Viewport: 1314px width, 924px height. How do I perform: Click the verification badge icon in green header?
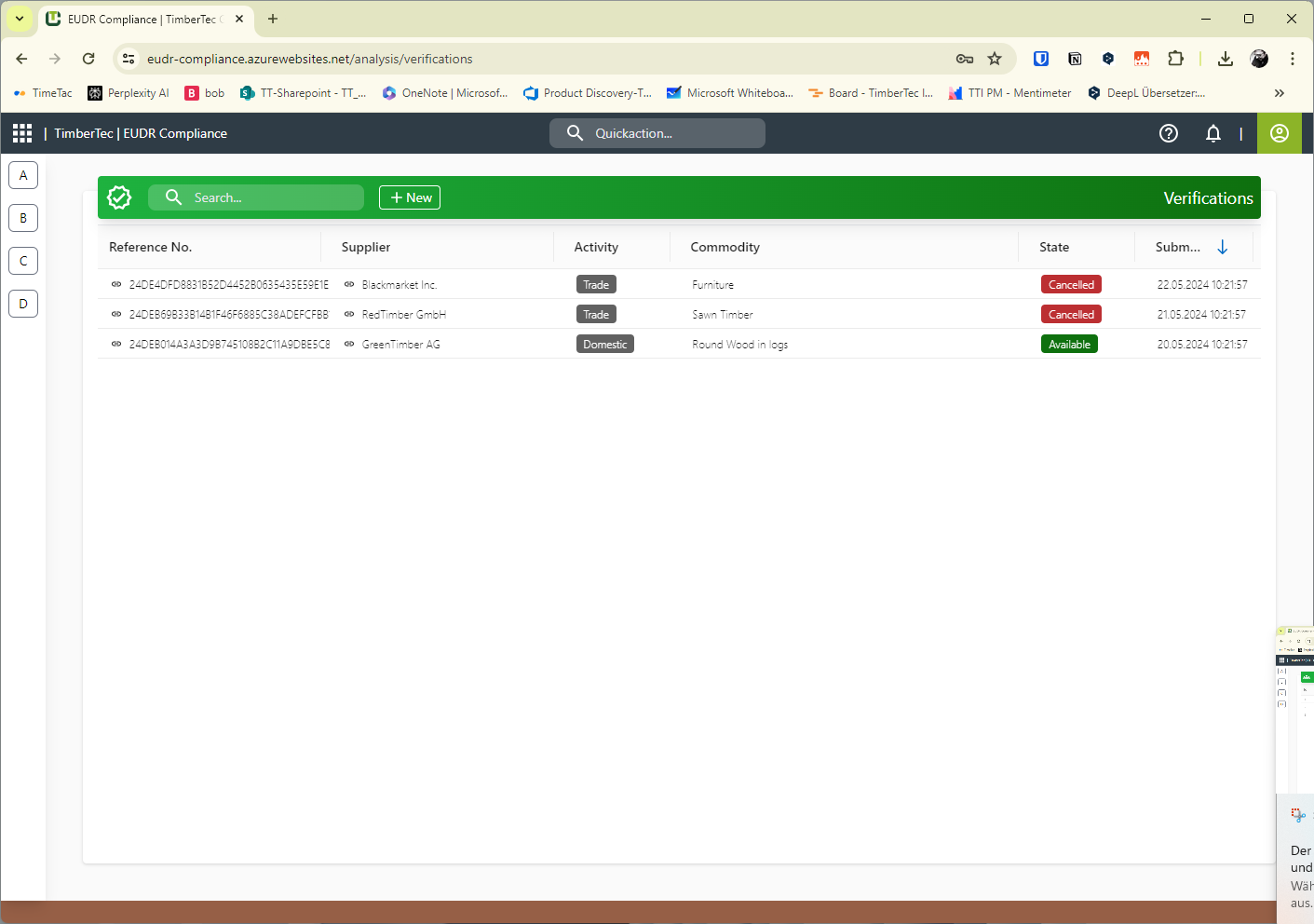119,197
